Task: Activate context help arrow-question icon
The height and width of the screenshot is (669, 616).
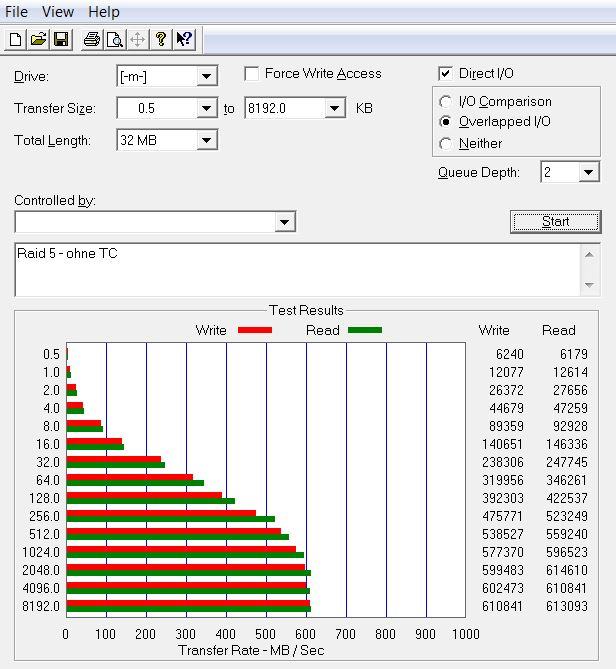Action: (x=184, y=40)
